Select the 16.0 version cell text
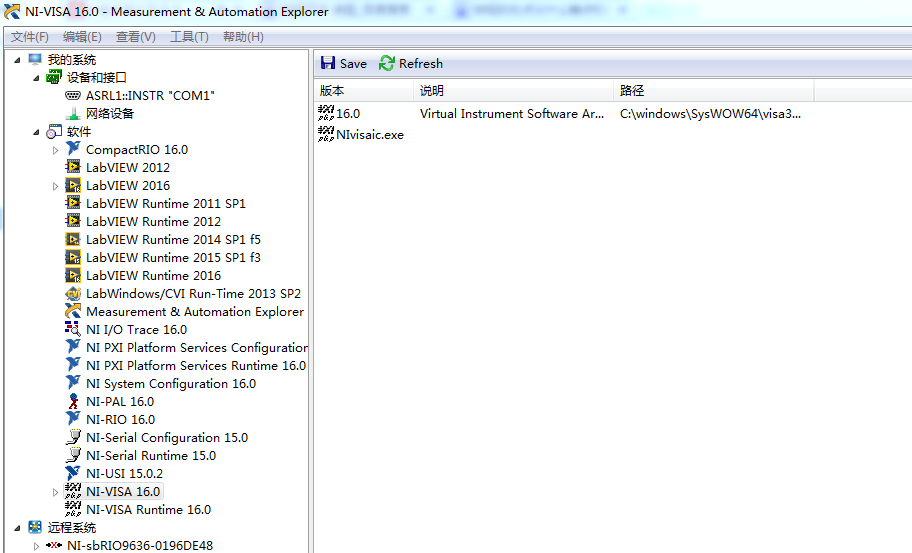The image size is (912, 553). pyautogui.click(x=348, y=113)
